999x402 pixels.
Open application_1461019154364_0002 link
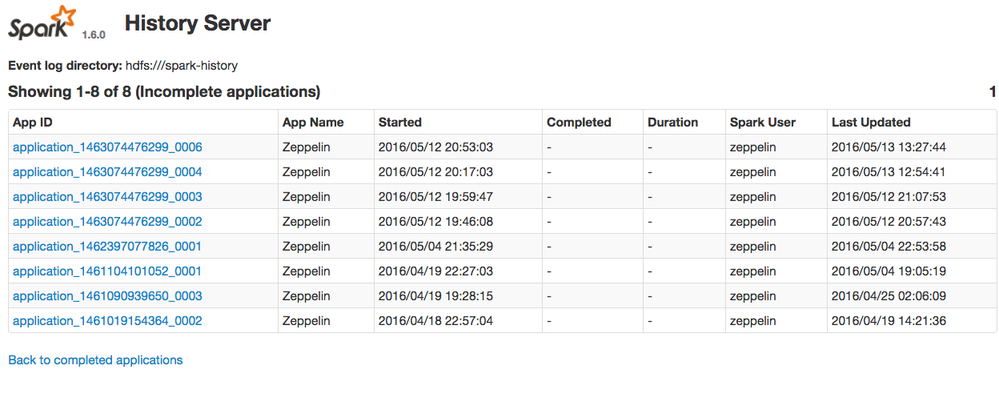tap(107, 321)
